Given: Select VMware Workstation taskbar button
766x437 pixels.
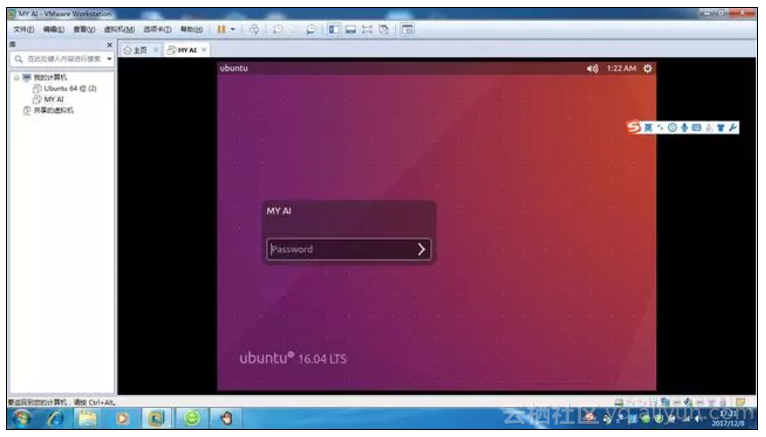Looking at the screenshot, I should tap(156, 418).
